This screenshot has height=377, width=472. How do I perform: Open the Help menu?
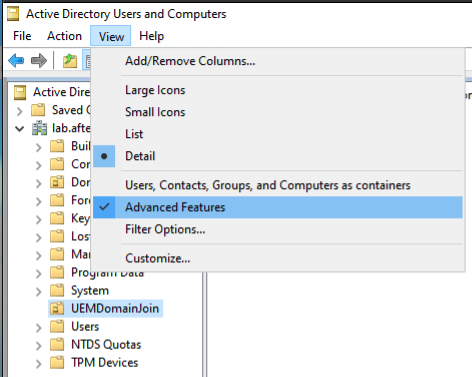(151, 36)
